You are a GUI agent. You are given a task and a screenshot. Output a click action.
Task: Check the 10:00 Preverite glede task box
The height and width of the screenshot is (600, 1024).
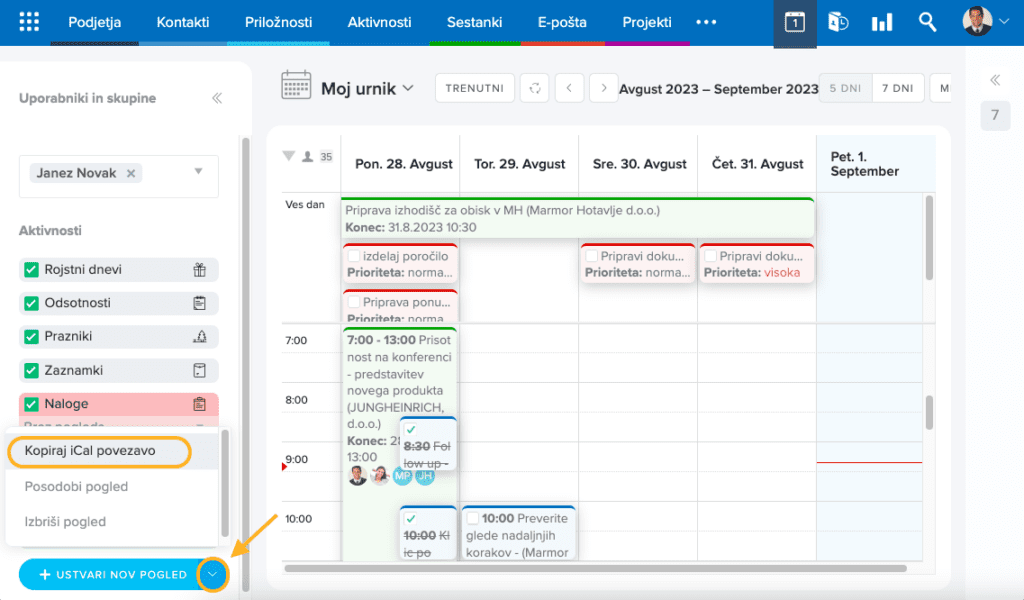click(x=473, y=518)
